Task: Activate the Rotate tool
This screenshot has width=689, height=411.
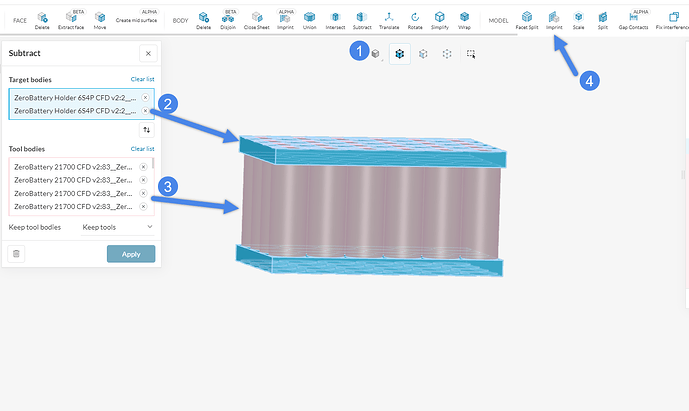Action: [x=415, y=18]
